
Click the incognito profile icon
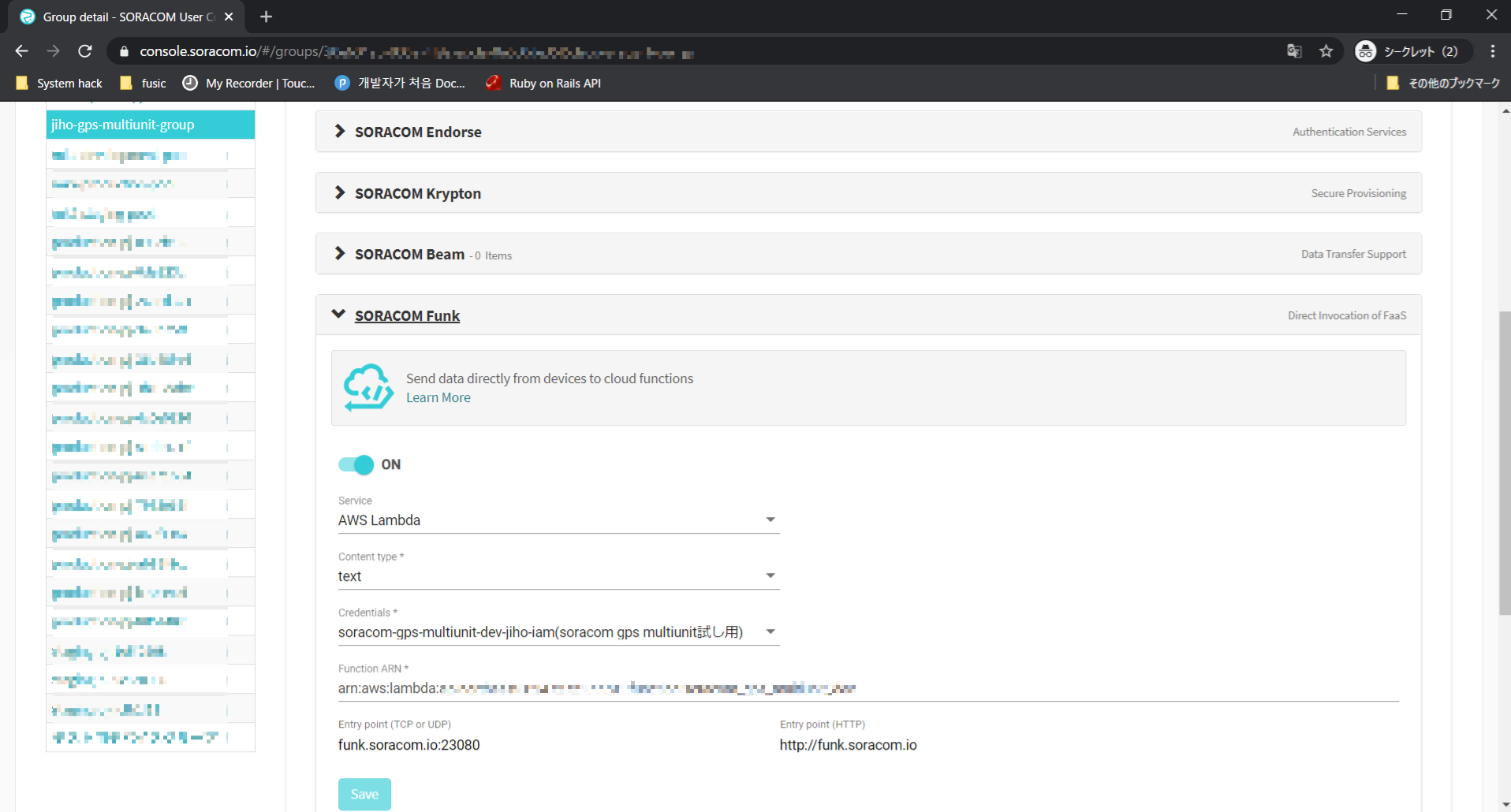coord(1365,51)
